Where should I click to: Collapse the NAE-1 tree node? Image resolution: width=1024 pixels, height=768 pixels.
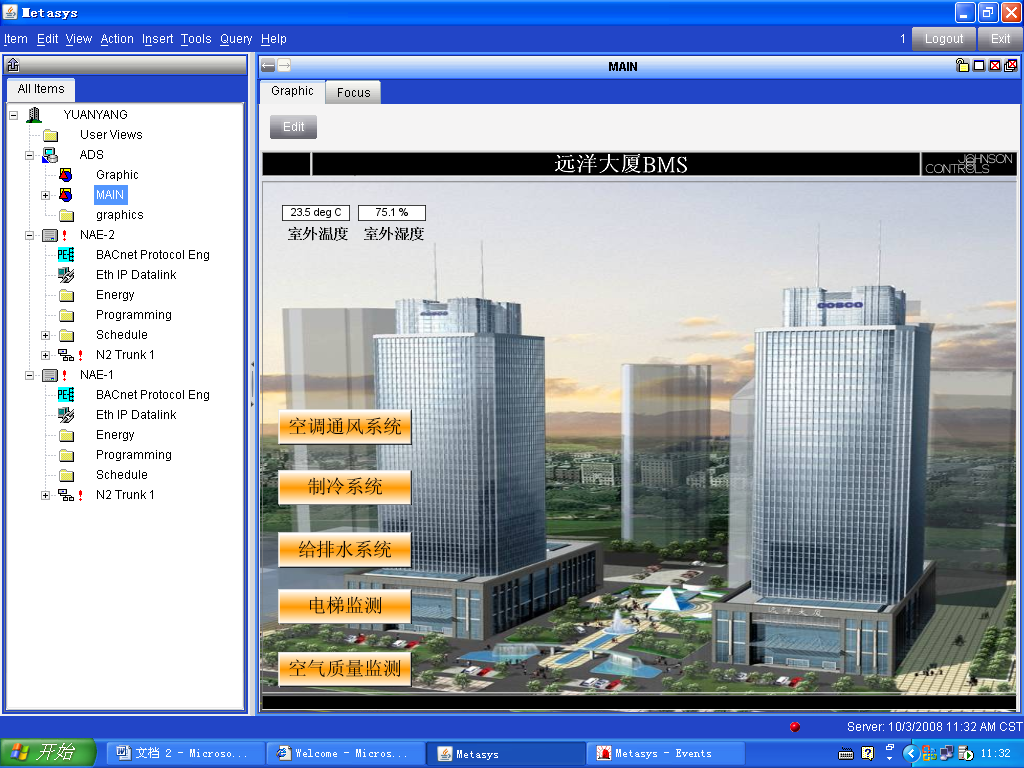29,375
